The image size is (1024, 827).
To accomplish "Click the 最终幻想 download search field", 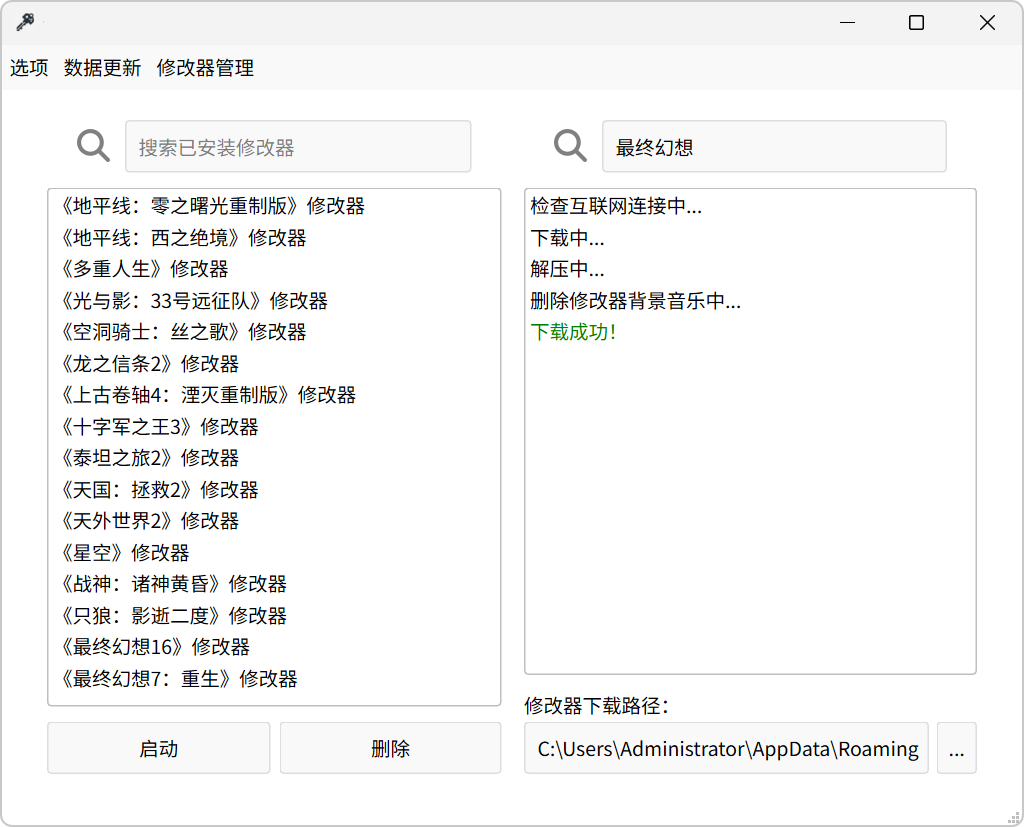I will click(x=774, y=146).
